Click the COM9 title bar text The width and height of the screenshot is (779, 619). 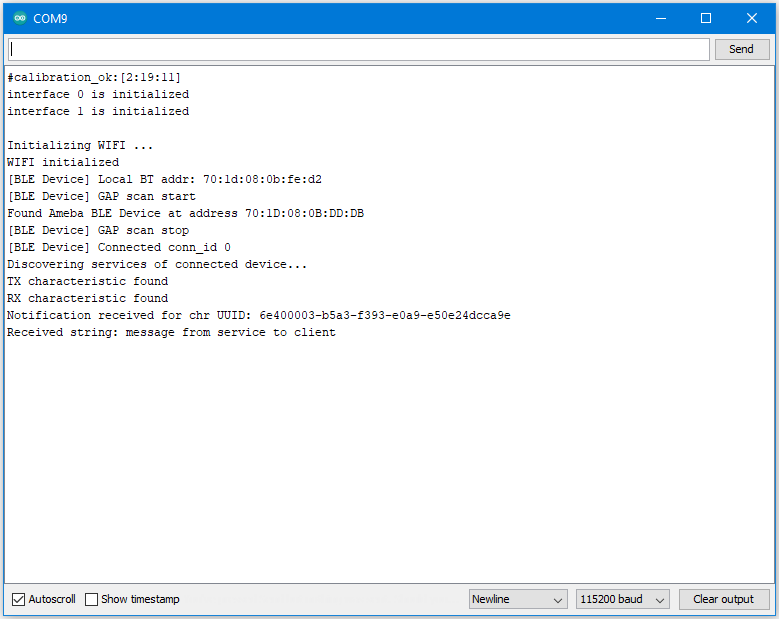click(x=50, y=18)
